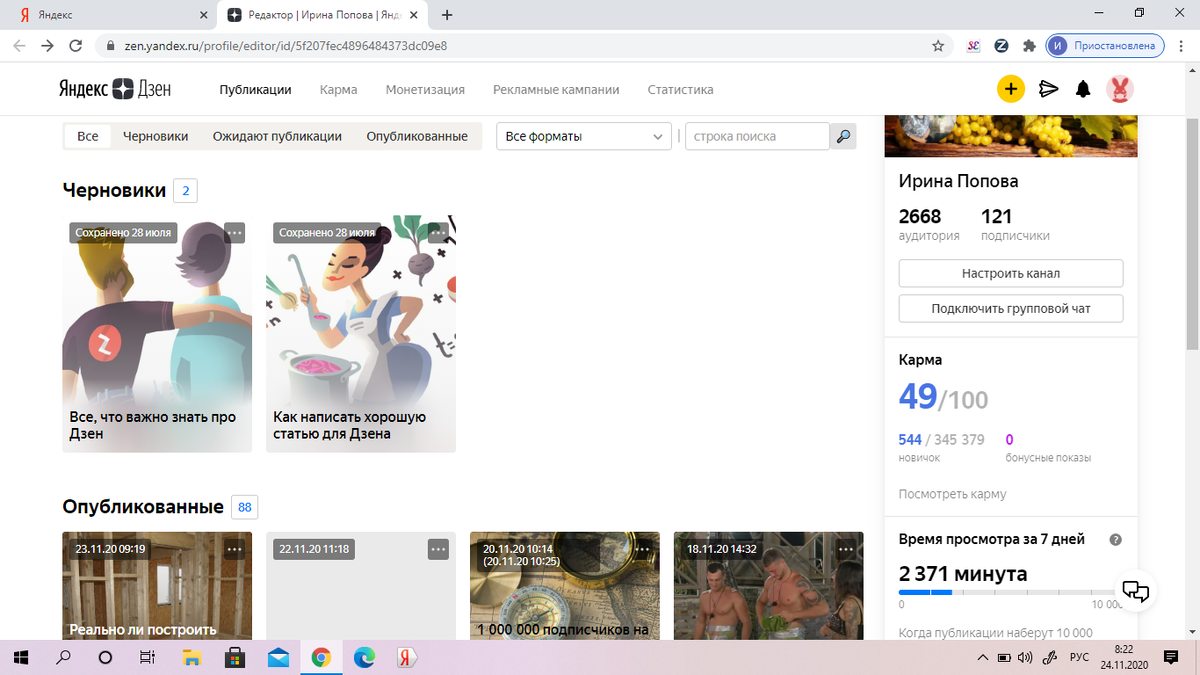The image size is (1200, 675).
Task: Click into the 'строка поиска' search field
Action: (757, 136)
